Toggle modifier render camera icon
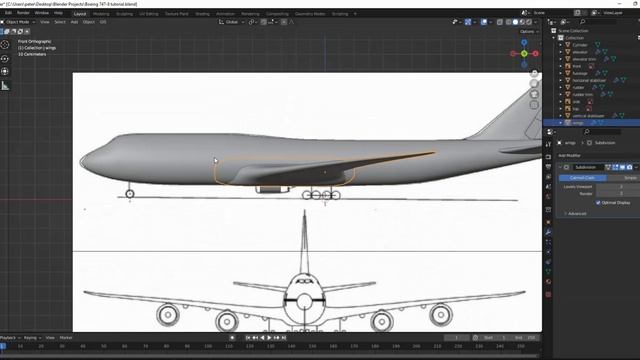Image resolution: width=640 pixels, height=360 pixels. click(629, 167)
